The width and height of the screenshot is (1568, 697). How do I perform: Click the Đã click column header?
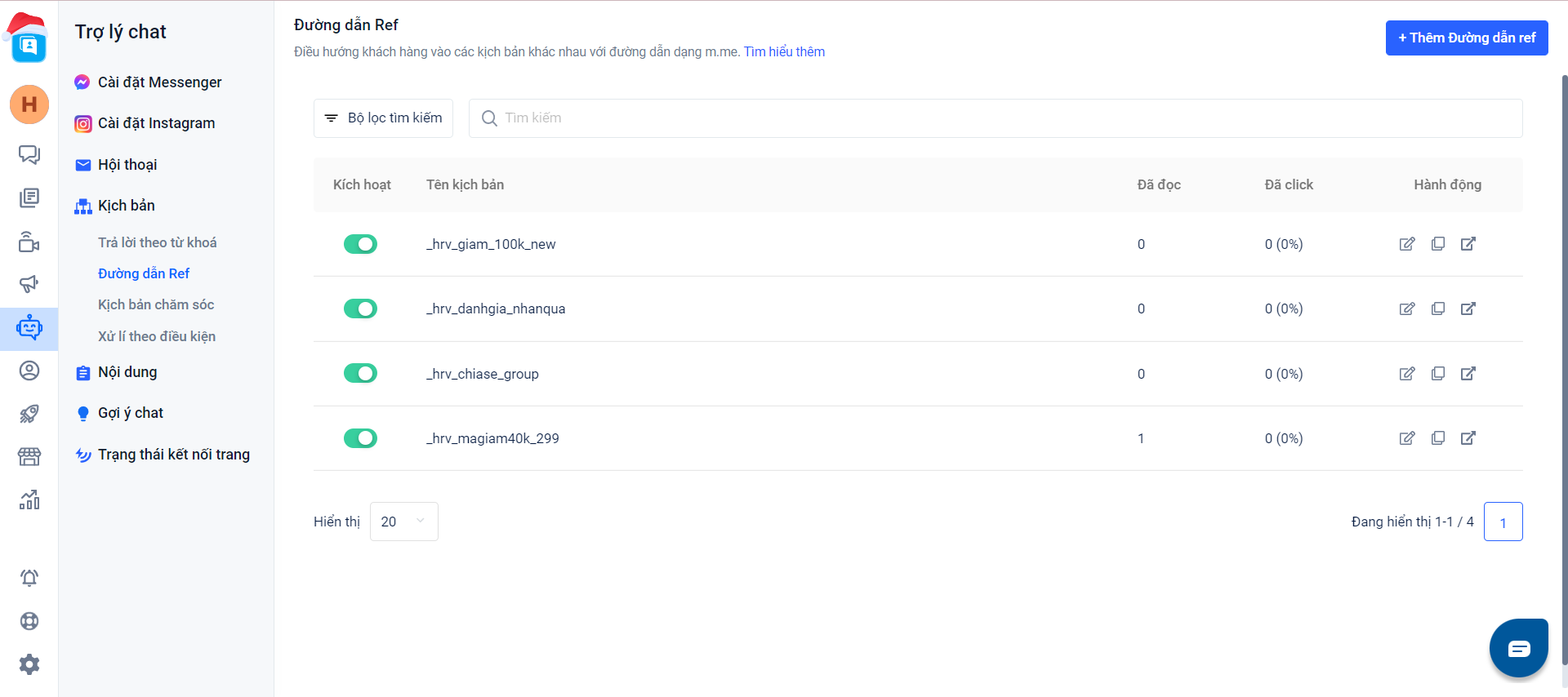(1289, 184)
